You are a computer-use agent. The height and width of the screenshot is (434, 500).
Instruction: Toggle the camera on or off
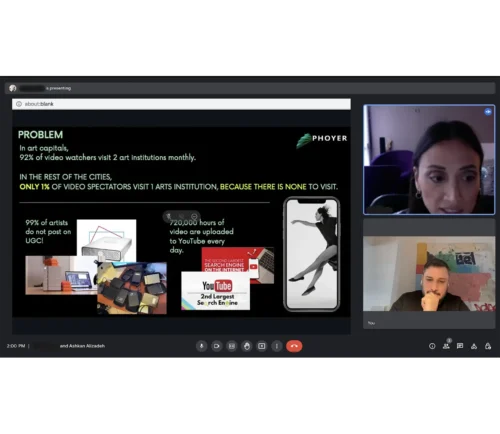tap(216, 346)
